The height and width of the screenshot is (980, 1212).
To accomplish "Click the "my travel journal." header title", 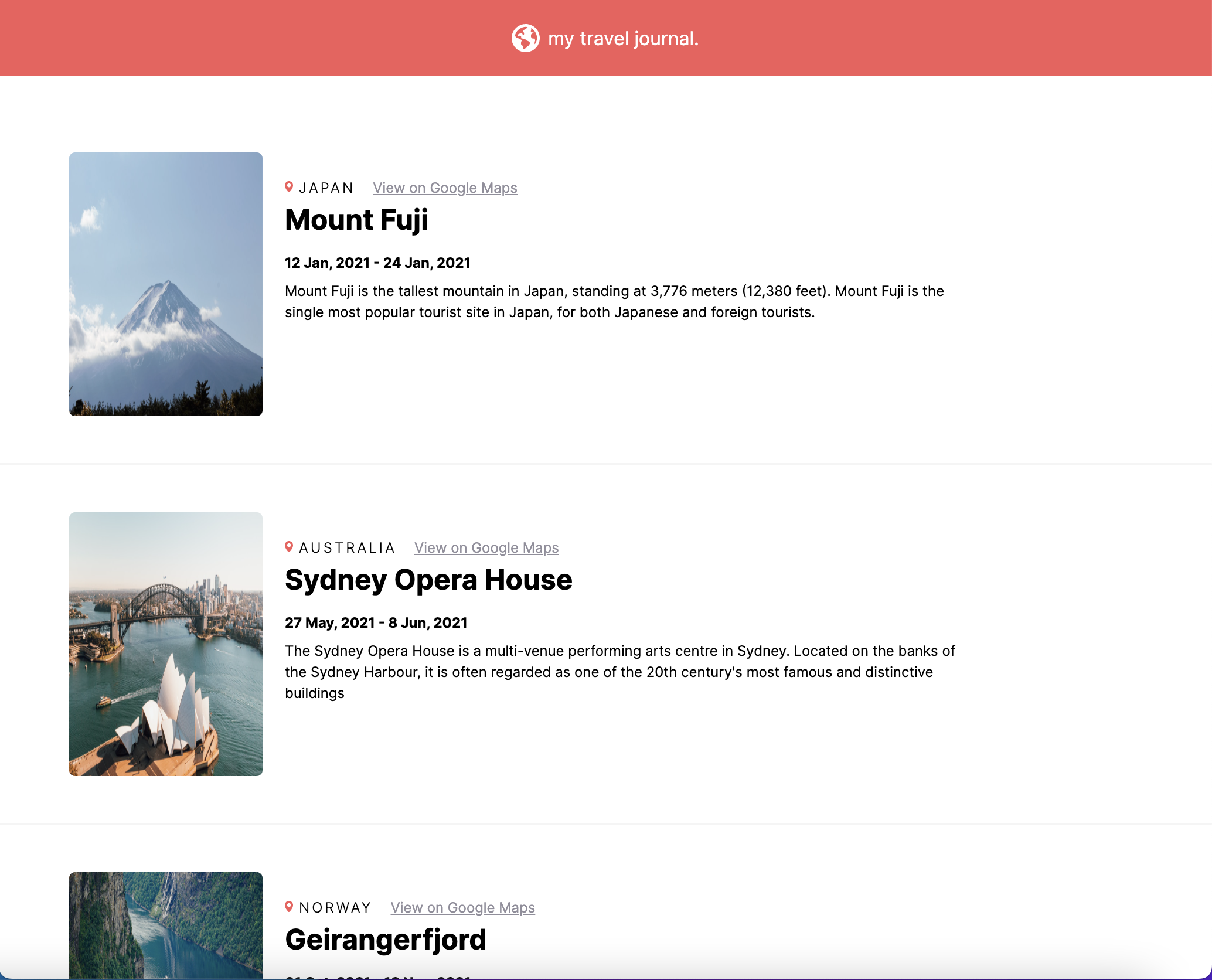I will click(623, 39).
